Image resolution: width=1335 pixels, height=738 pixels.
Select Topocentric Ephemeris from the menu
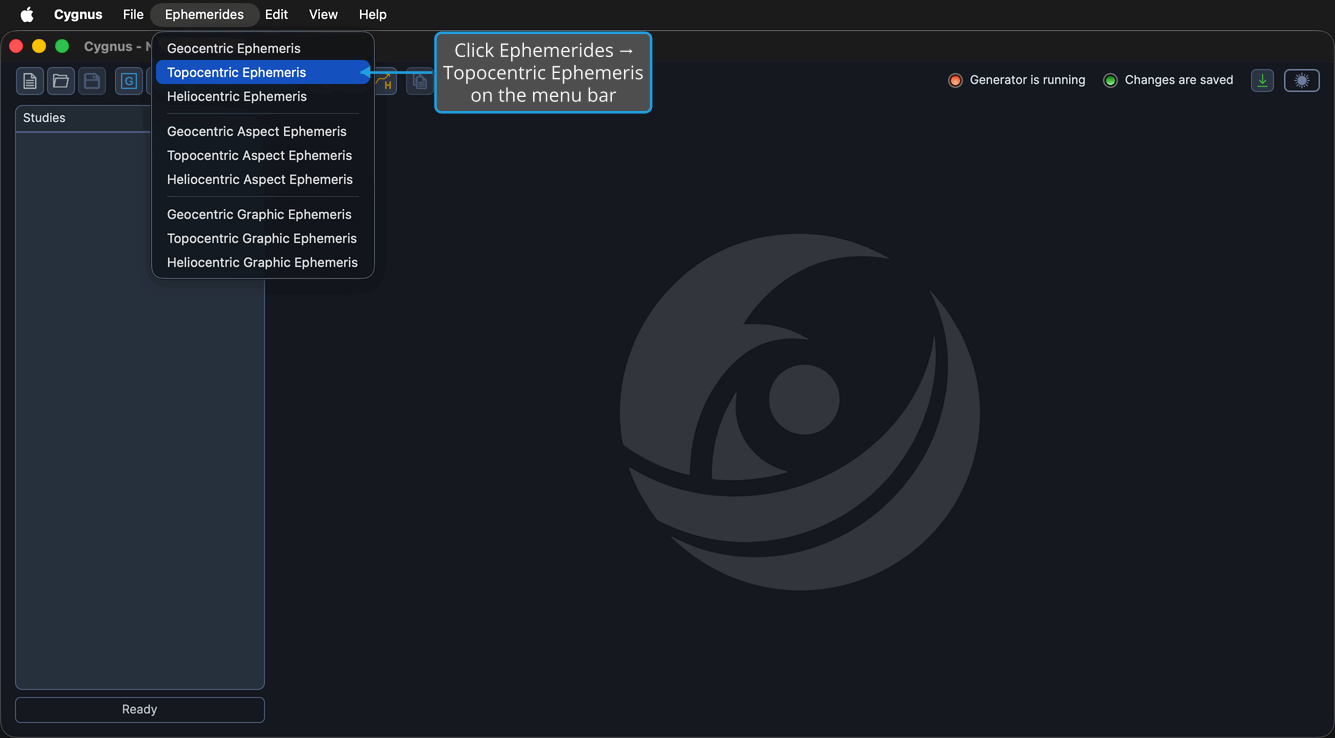click(263, 72)
